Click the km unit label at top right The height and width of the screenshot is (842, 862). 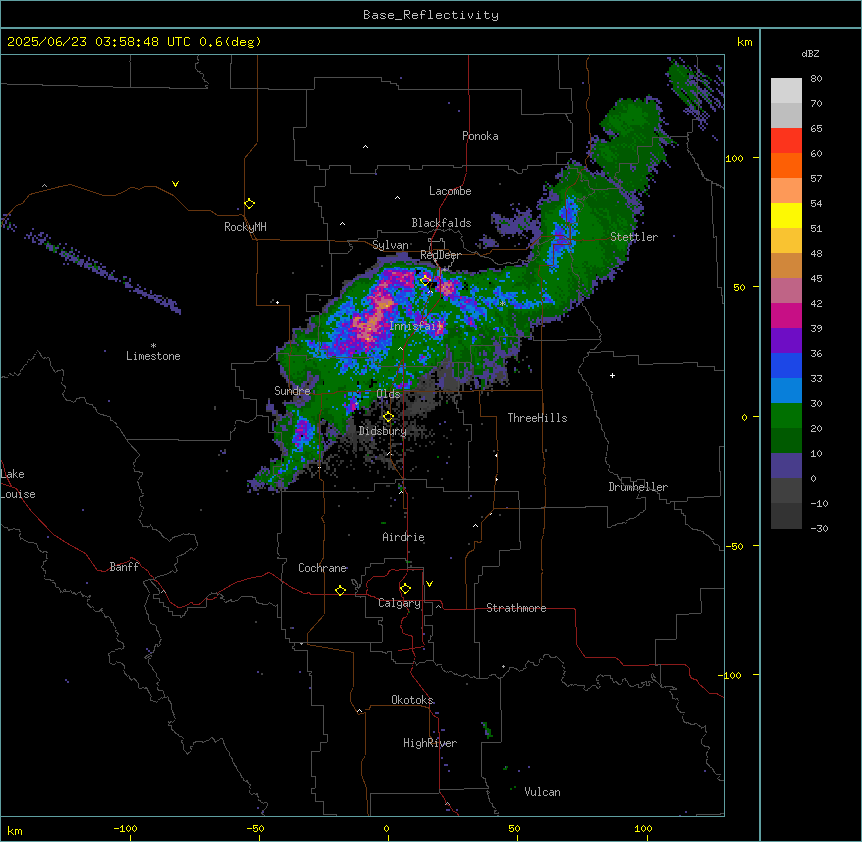point(745,42)
